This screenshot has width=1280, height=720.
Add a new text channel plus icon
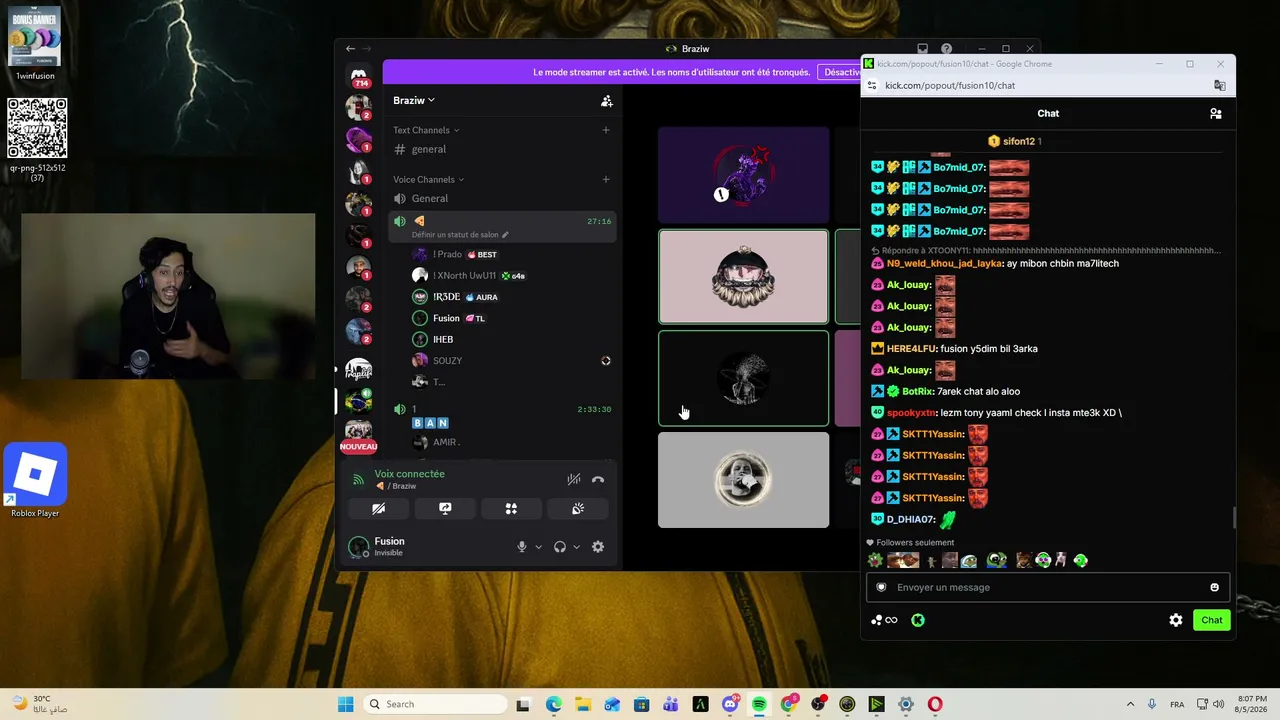point(606,130)
